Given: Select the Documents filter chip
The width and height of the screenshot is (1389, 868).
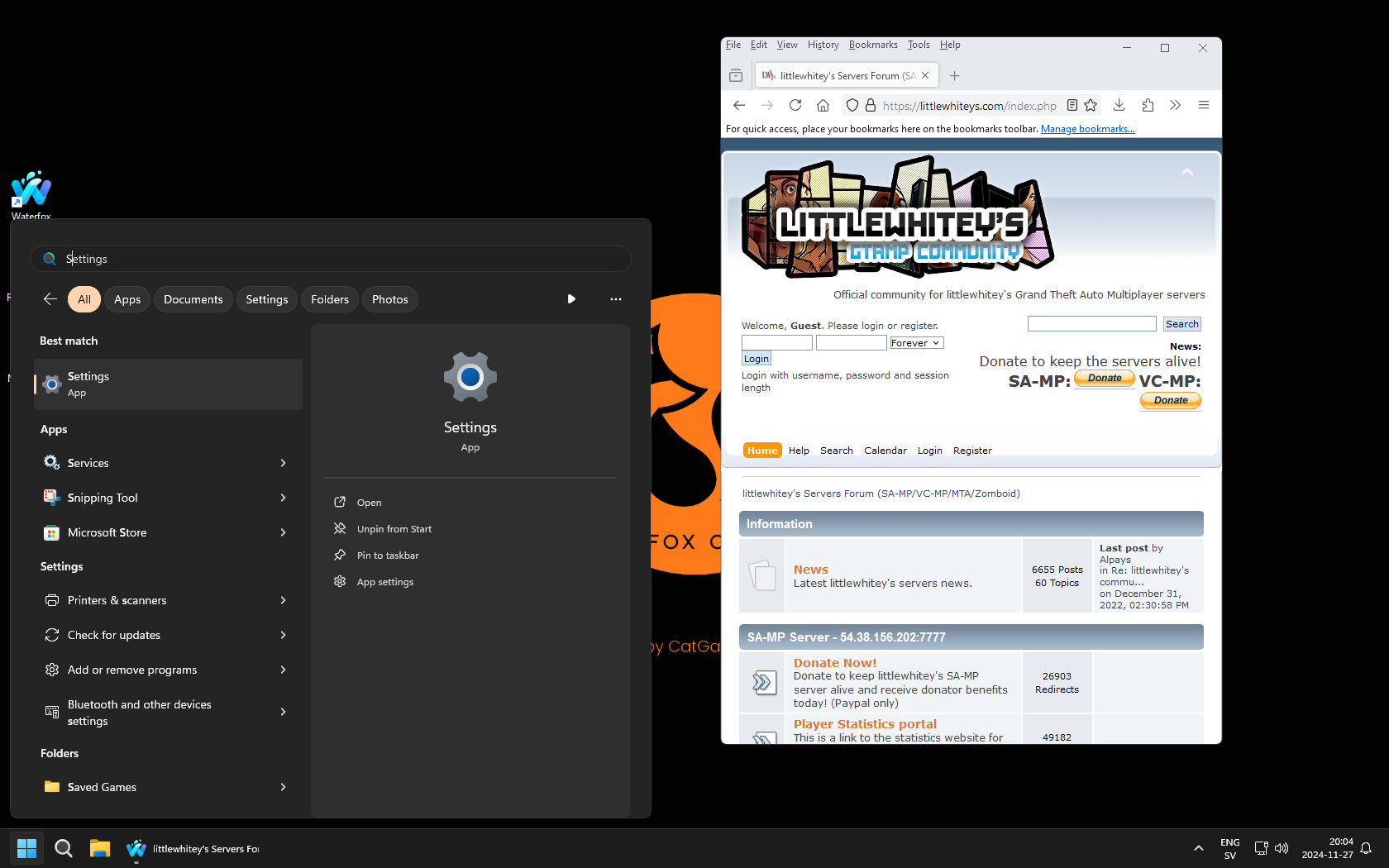Looking at the screenshot, I should click(x=193, y=299).
